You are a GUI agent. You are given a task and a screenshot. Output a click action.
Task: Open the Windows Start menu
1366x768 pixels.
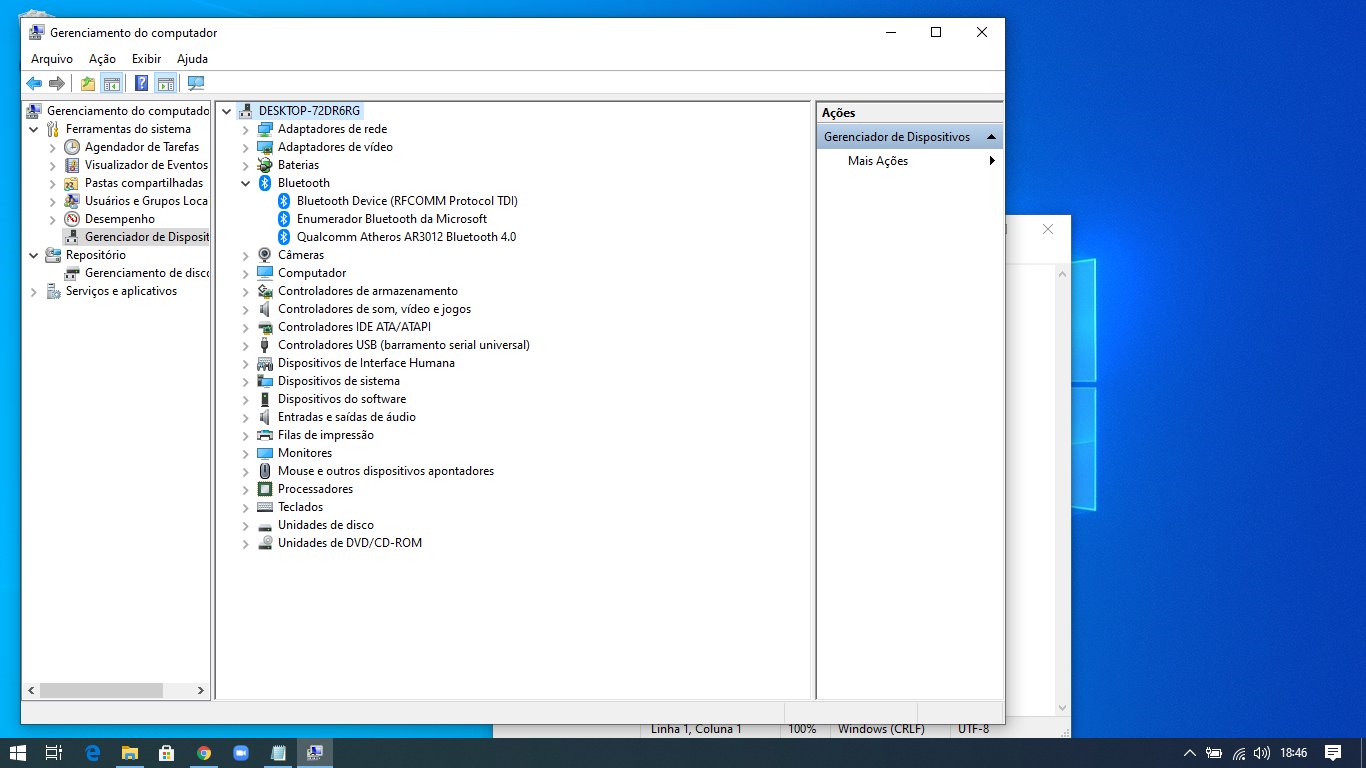pyautogui.click(x=17, y=753)
